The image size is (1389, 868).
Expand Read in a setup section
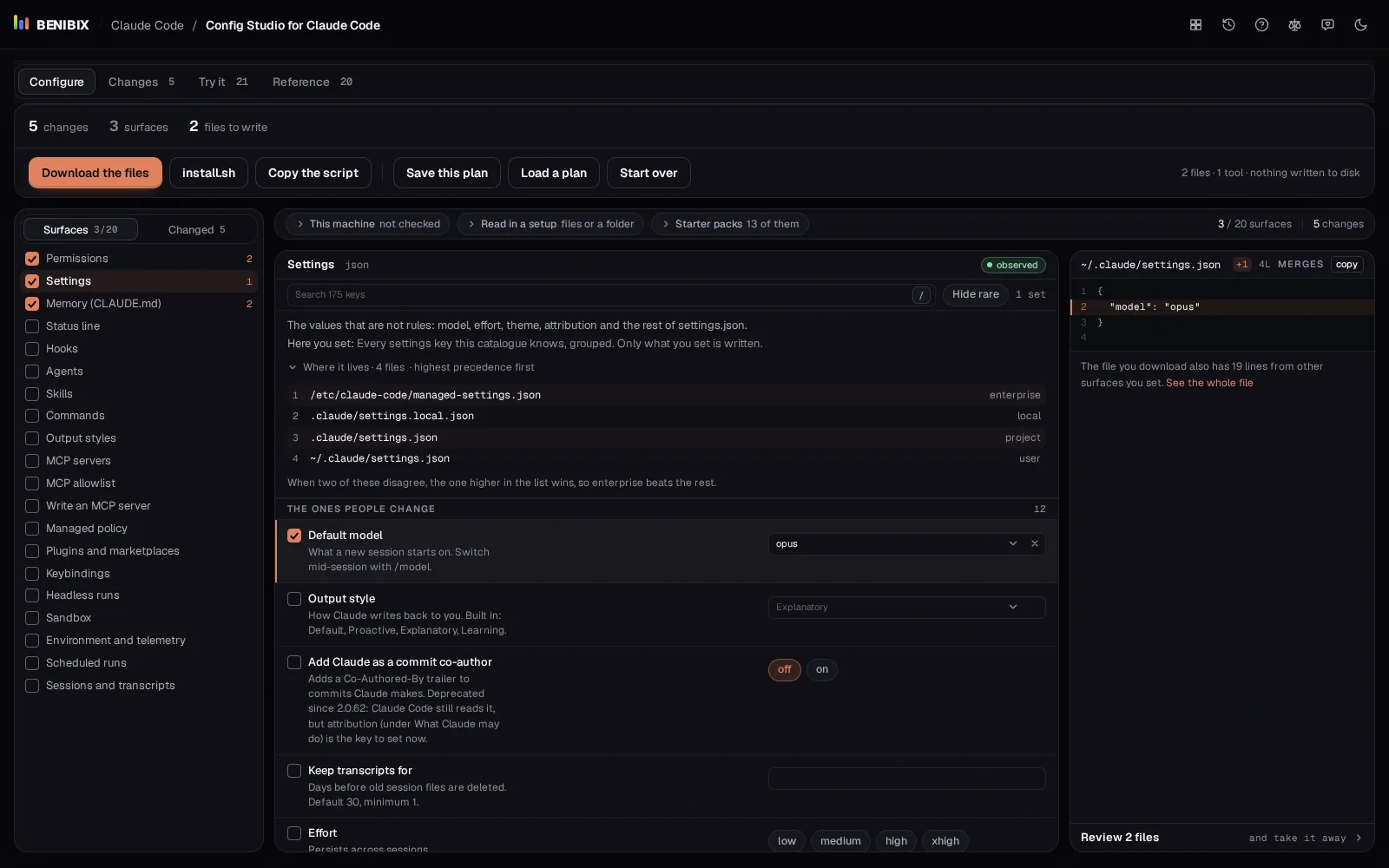(550, 224)
